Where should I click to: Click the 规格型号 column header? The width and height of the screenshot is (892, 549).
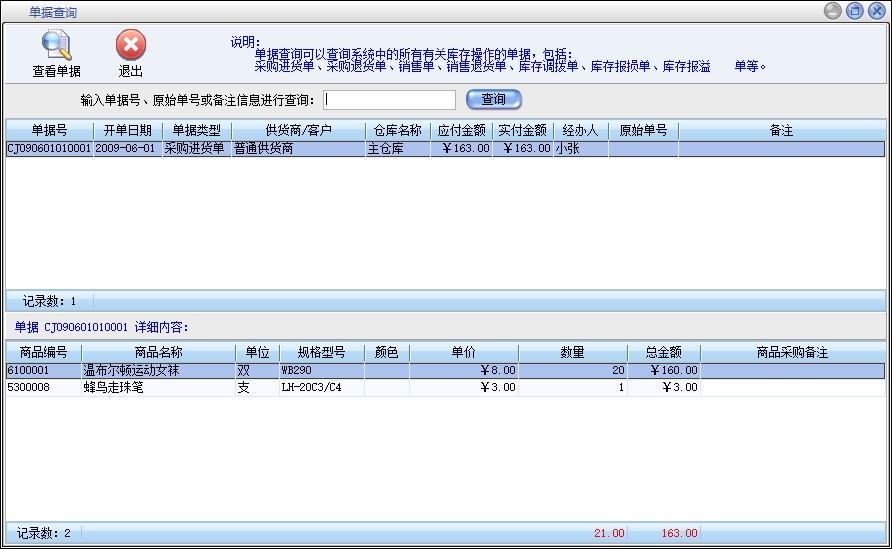click(321, 353)
